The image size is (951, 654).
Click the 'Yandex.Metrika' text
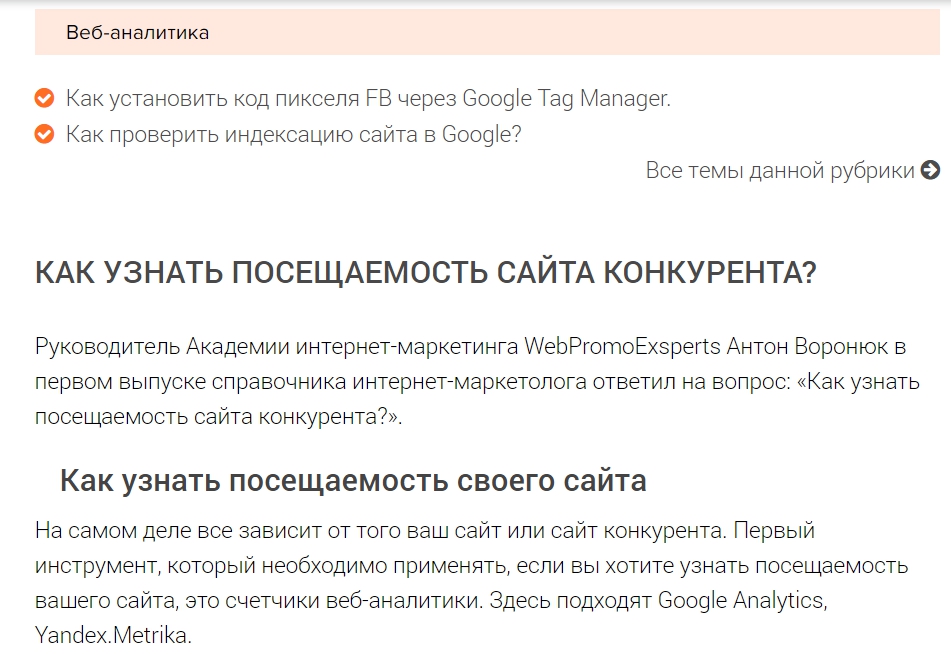click(112, 636)
